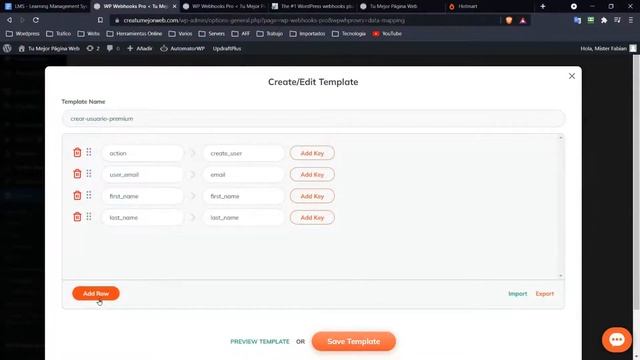Viewport: 640px width, 360px height.
Task: Grab the drag handle of the last_name row
Action: (x=89, y=217)
